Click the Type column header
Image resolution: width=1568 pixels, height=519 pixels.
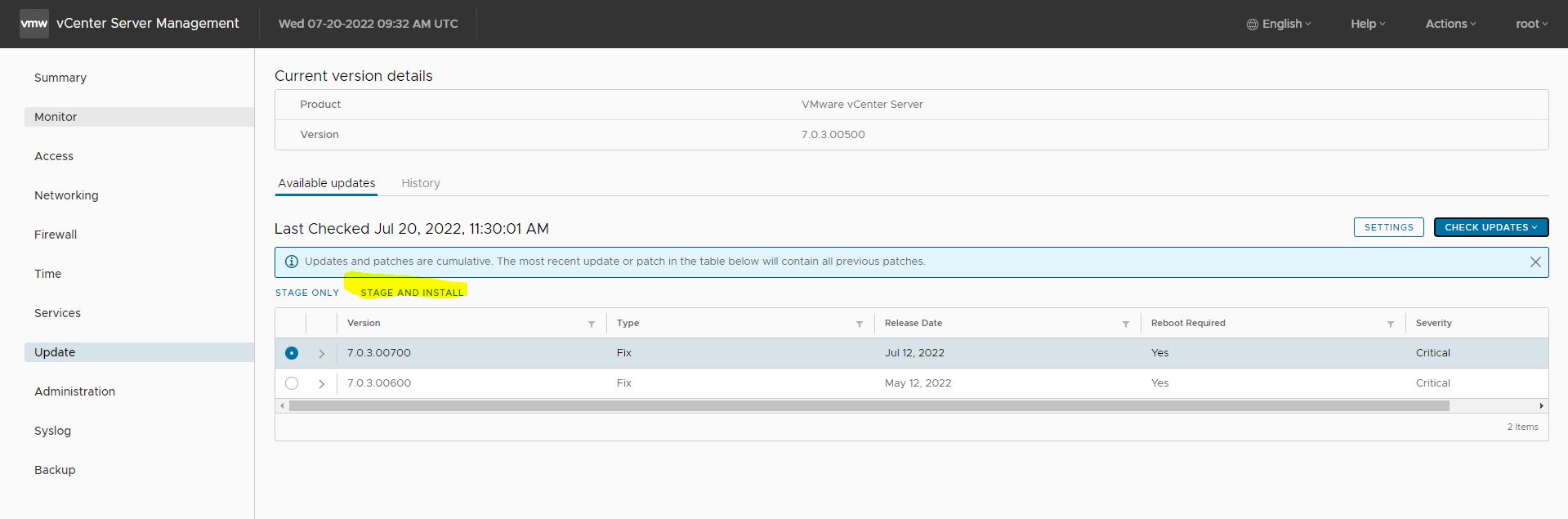[628, 323]
